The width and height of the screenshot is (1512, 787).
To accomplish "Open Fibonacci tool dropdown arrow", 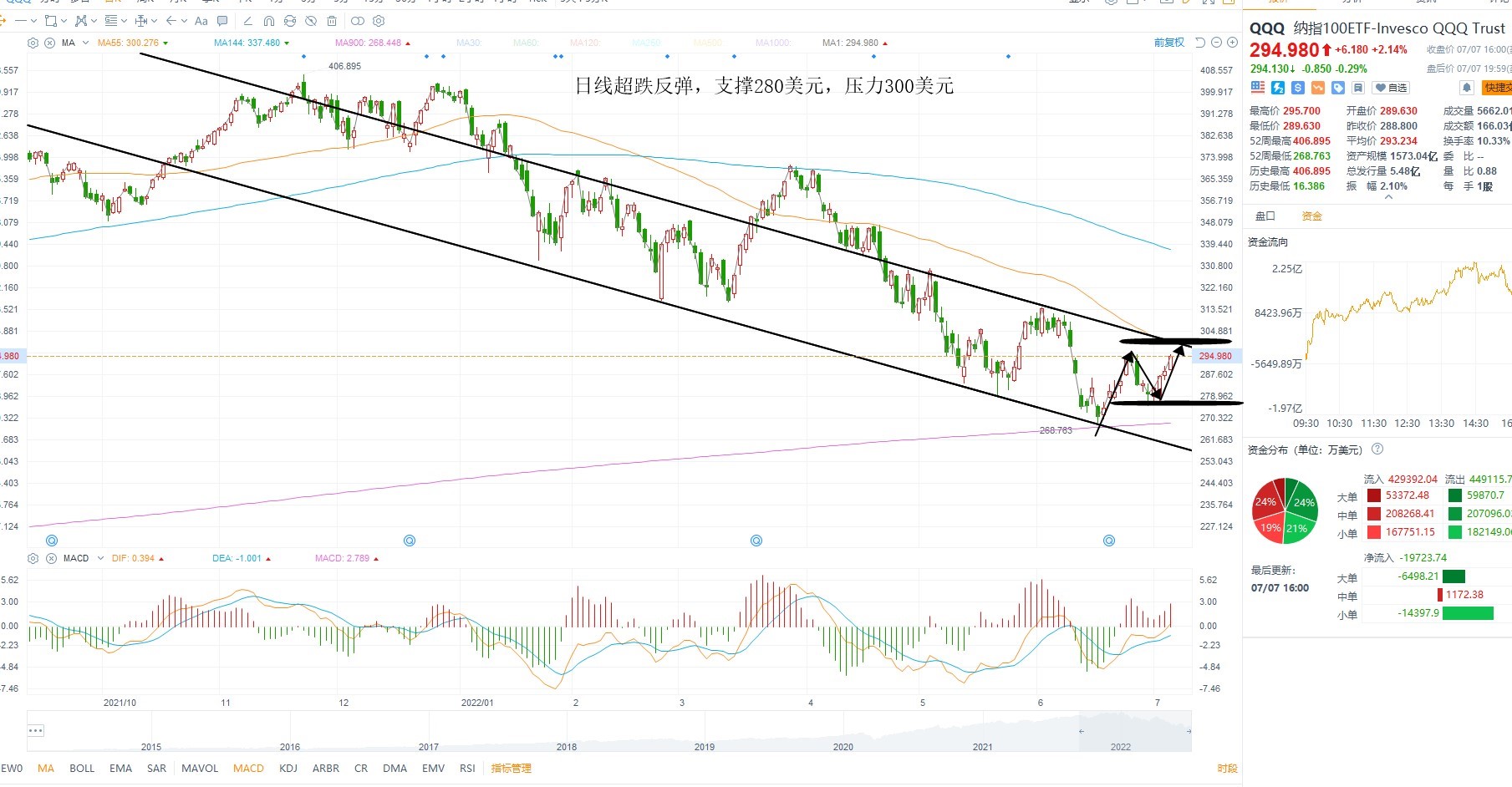I will click(x=124, y=21).
